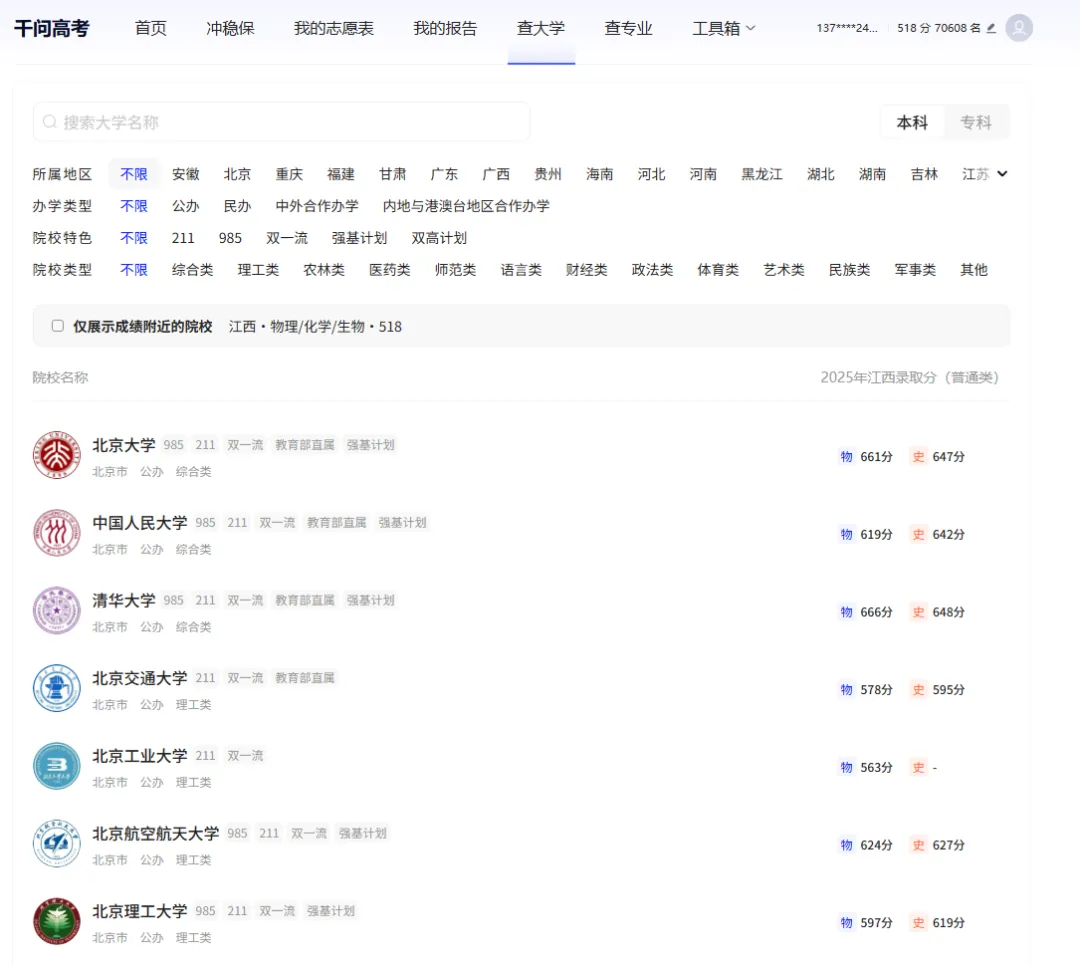The width and height of the screenshot is (1080, 966).
Task: Click the Renmin University of China logo
Action: click(x=57, y=533)
